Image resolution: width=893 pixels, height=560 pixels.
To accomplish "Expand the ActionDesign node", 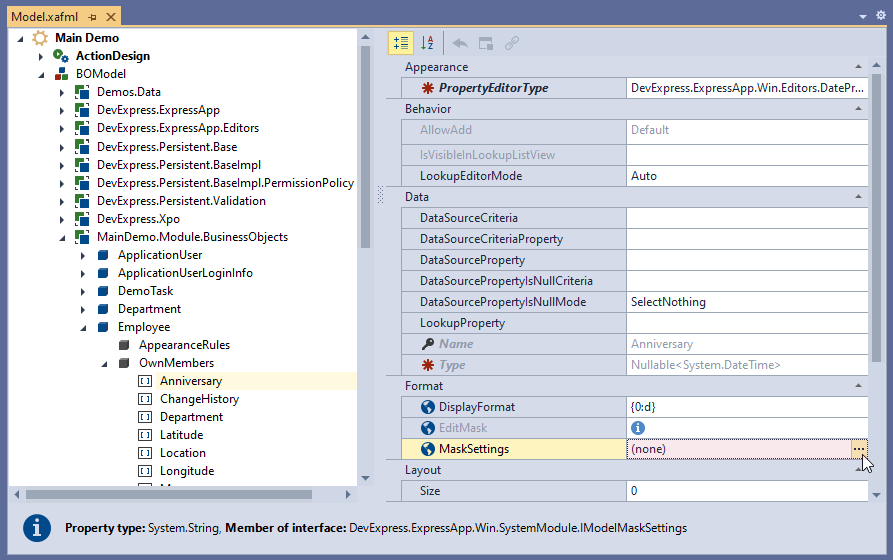I will tap(41, 56).
